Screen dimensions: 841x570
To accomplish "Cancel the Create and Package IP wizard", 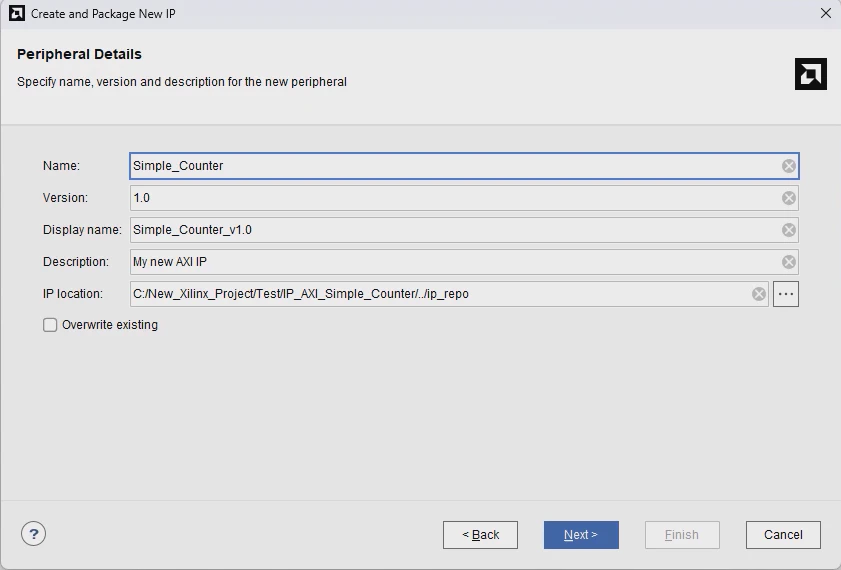I will click(x=783, y=535).
